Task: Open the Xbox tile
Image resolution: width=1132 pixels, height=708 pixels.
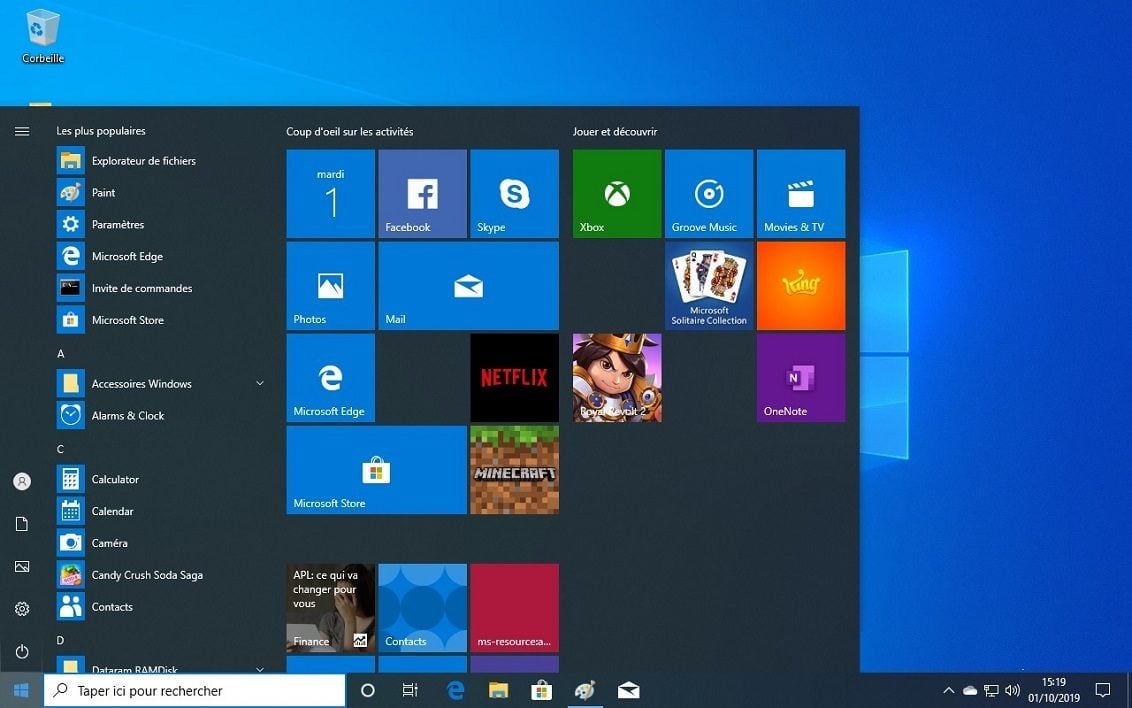Action: [617, 193]
